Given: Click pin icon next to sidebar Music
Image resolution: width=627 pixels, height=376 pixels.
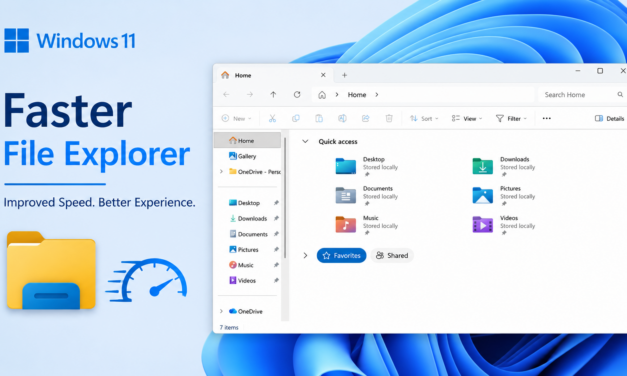Looking at the screenshot, I should (x=276, y=265).
